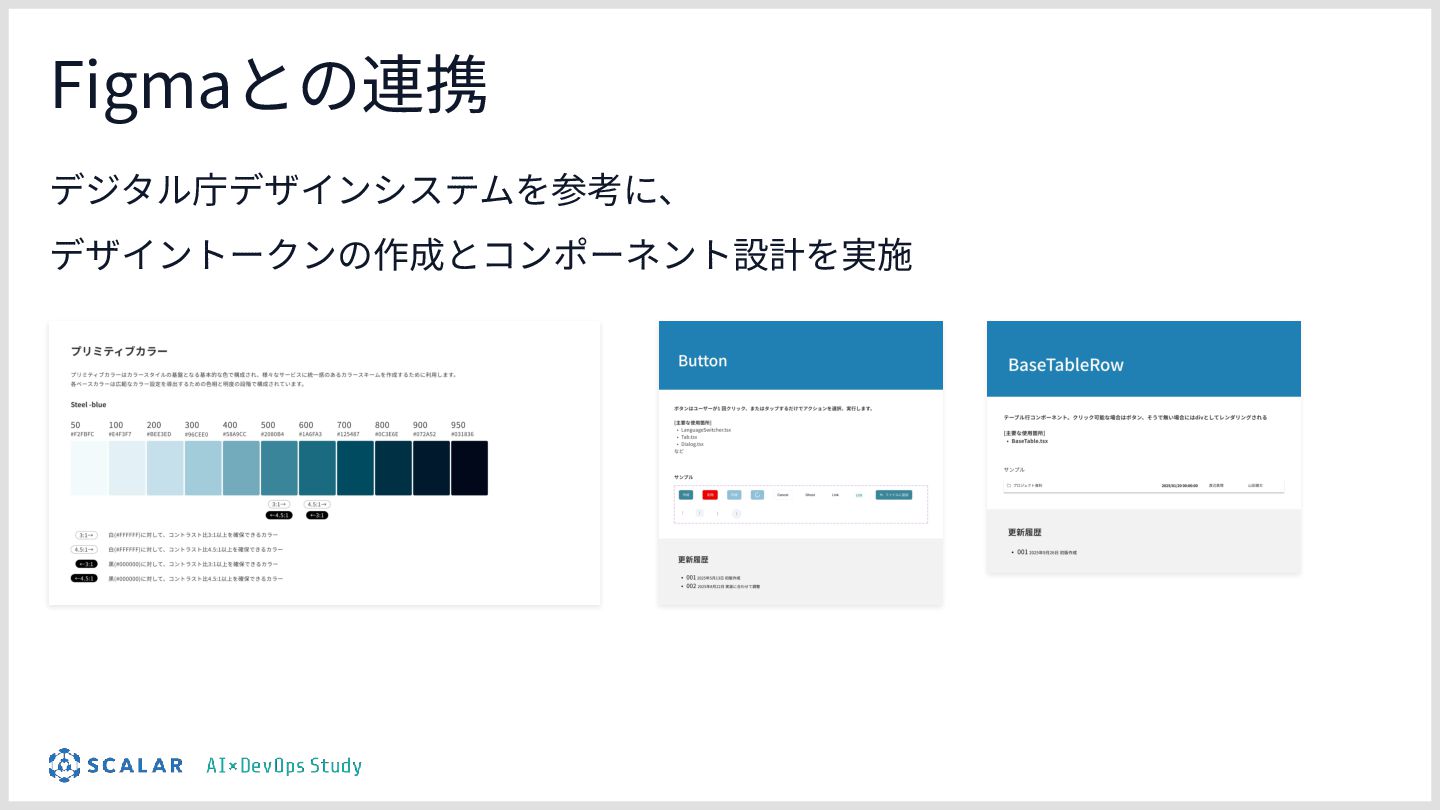Click the Steel-blue 700 color swatch
This screenshot has height=810, width=1440.
pos(355,468)
